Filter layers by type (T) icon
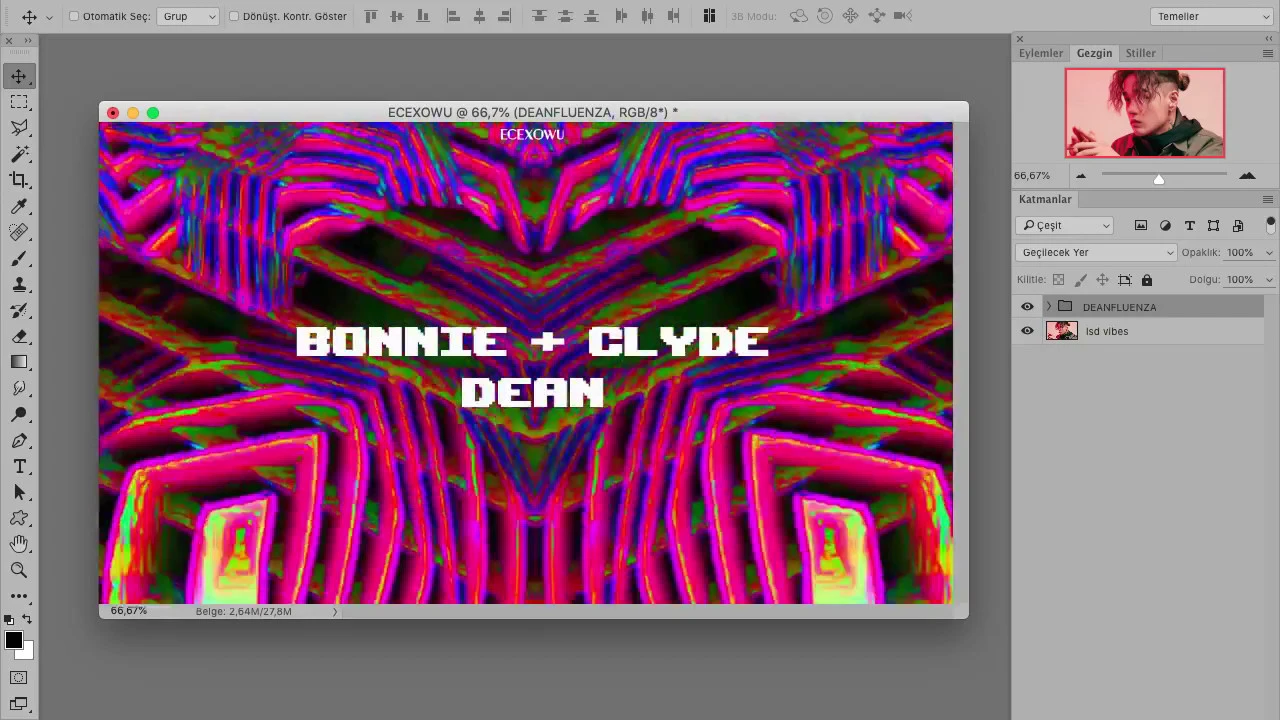The image size is (1280, 720). click(x=1189, y=226)
